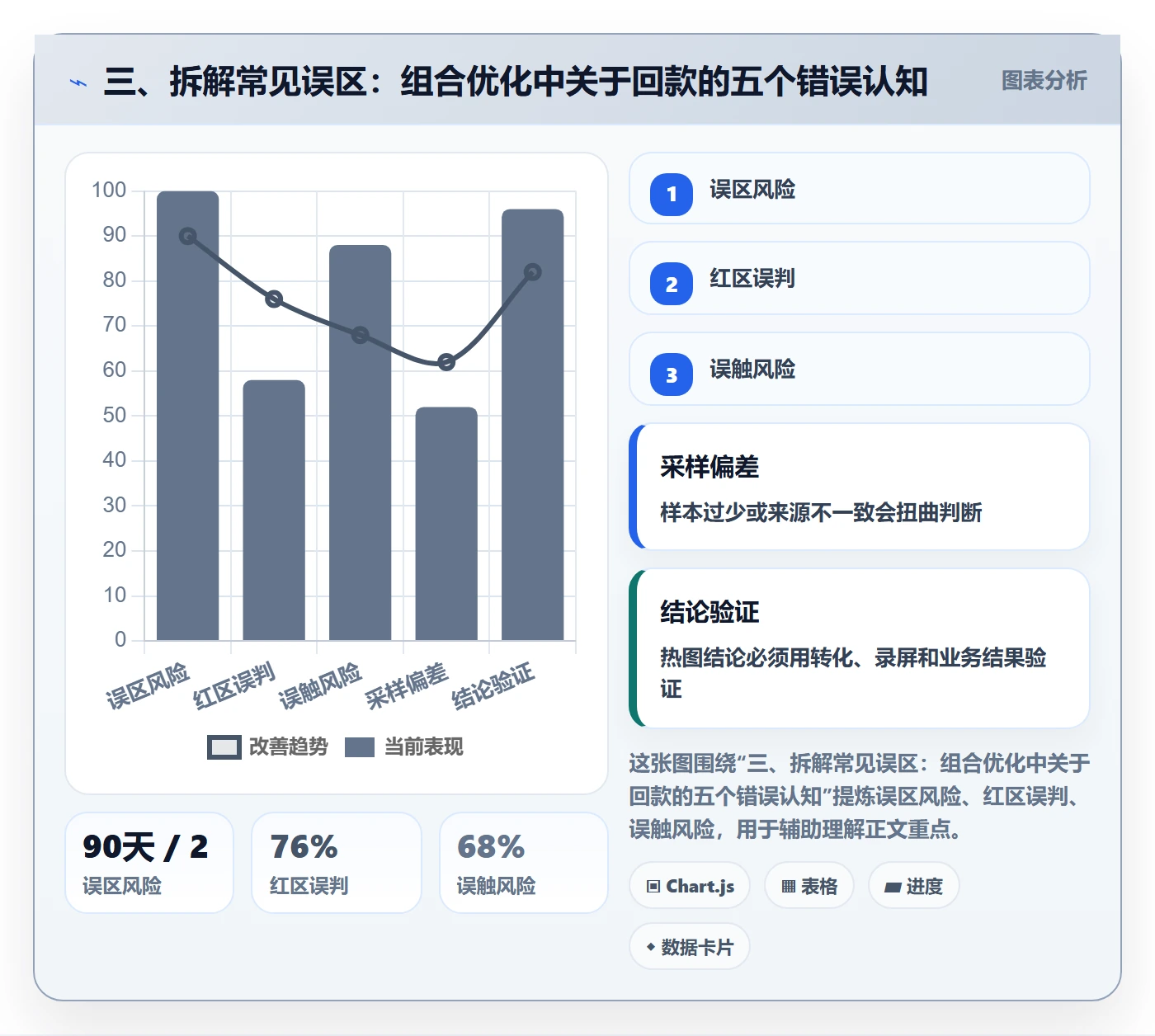Click the Chart.js tag
1155x1036 pixels.
[690, 886]
